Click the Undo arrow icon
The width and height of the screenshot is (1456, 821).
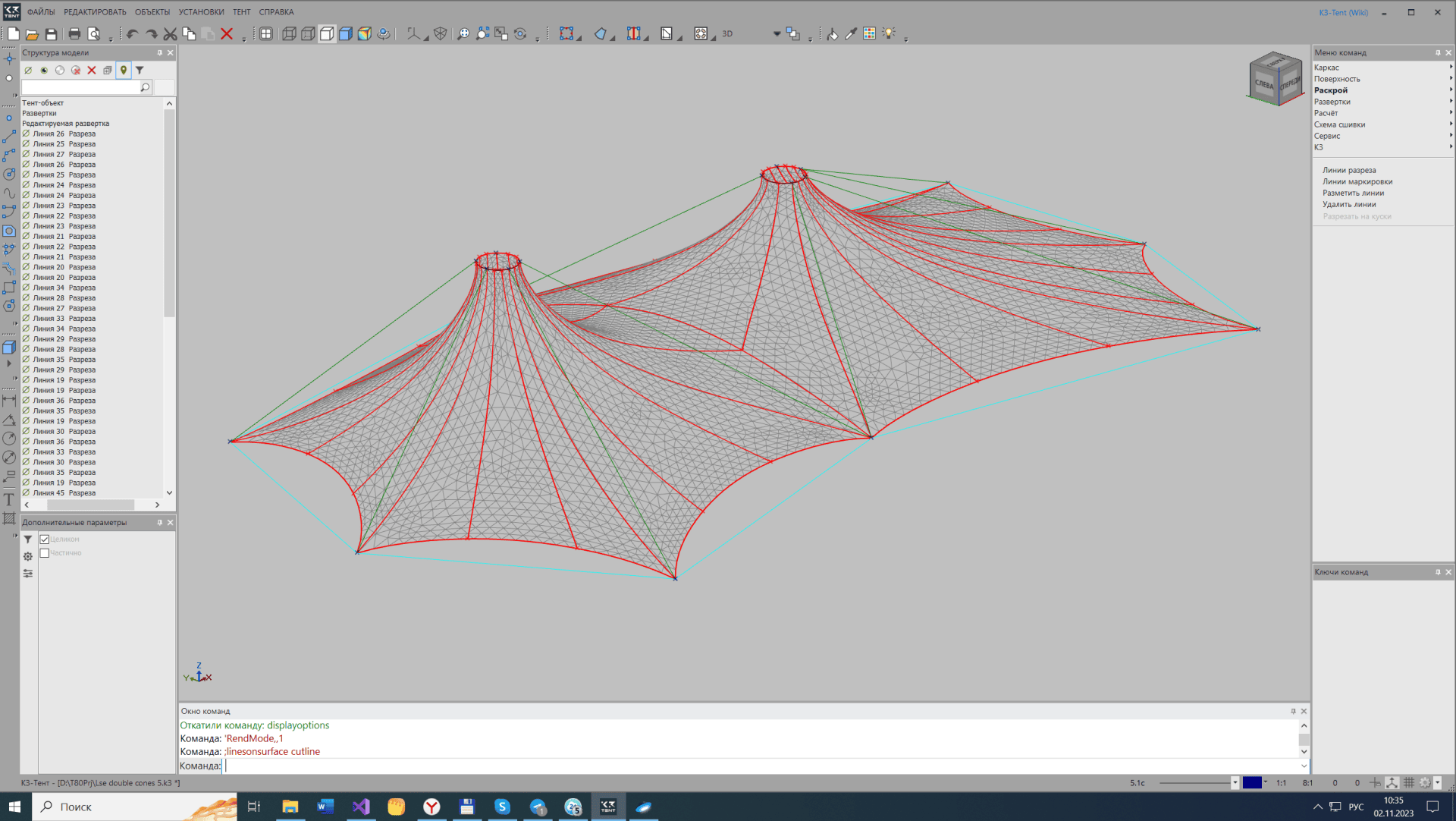point(132,33)
